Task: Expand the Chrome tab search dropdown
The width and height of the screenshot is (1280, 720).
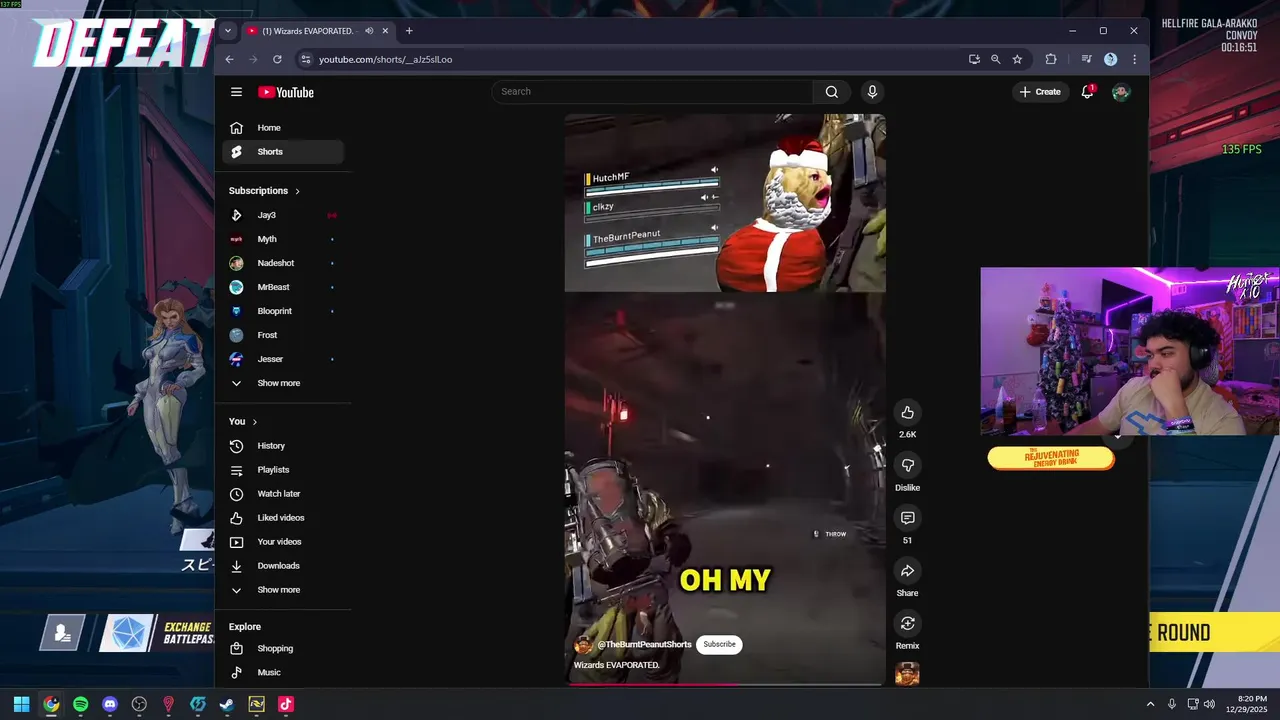Action: [x=227, y=31]
